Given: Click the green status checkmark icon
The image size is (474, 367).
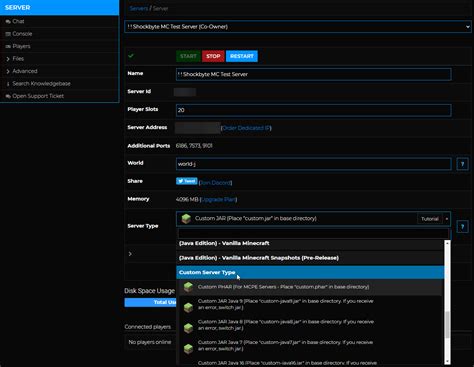Looking at the screenshot, I should pyautogui.click(x=131, y=56).
